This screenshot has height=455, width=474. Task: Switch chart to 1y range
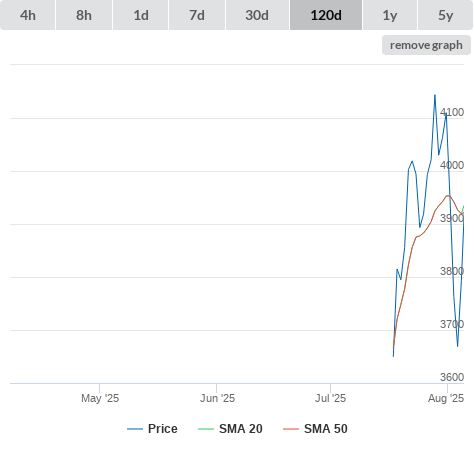click(x=390, y=15)
